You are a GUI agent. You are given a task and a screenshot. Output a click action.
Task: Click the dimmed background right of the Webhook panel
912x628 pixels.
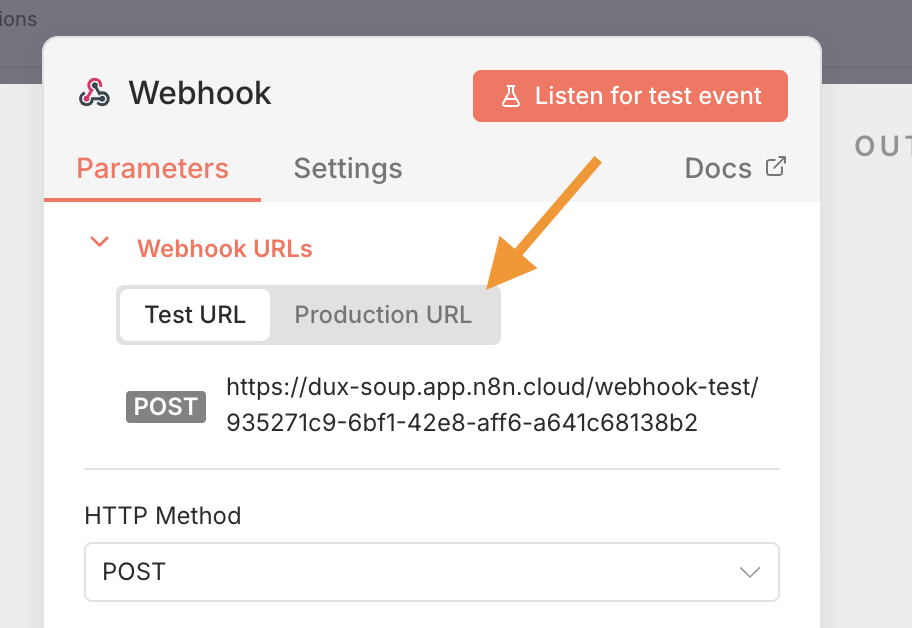pos(866,400)
